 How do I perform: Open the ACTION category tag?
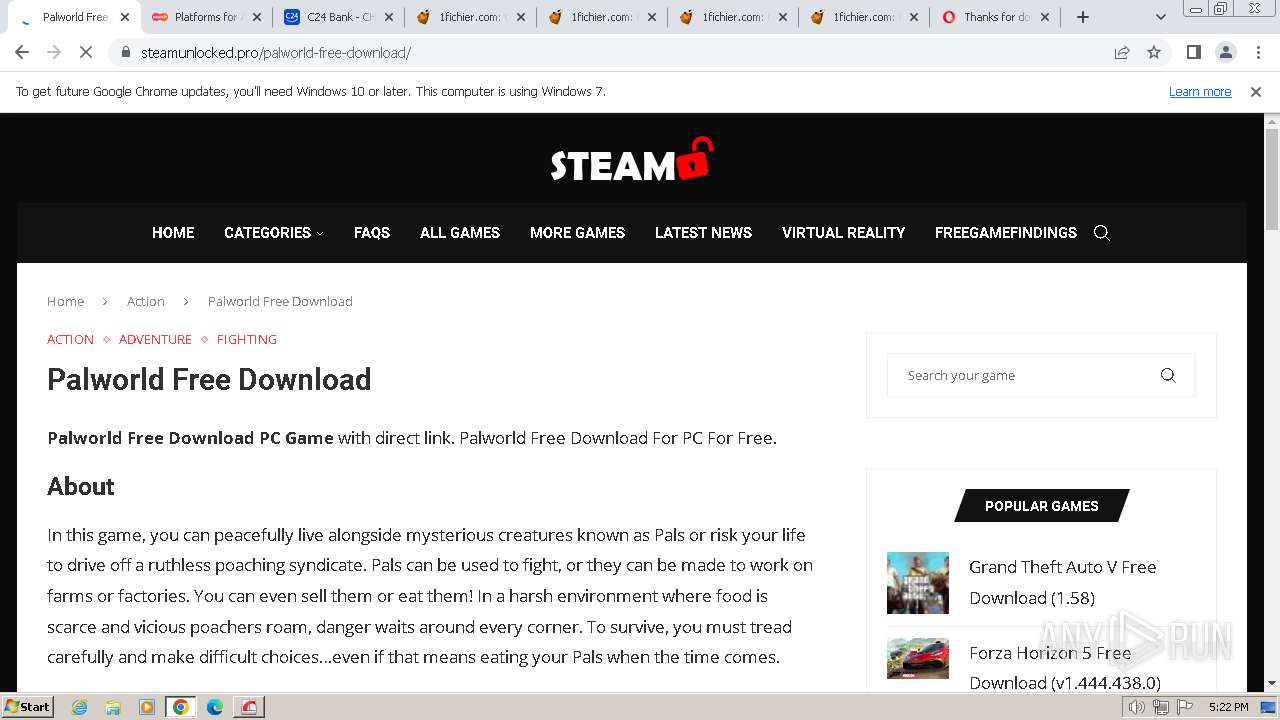(x=70, y=339)
